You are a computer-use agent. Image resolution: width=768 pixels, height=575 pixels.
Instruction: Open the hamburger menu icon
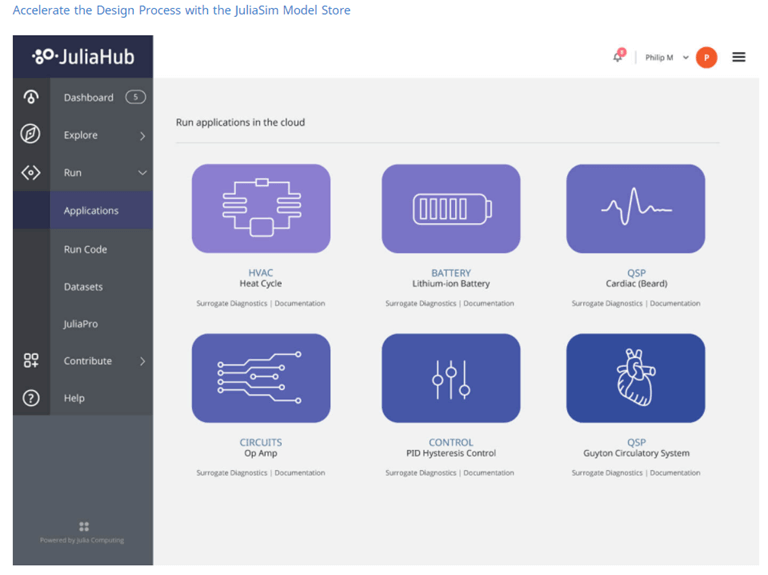click(x=739, y=57)
